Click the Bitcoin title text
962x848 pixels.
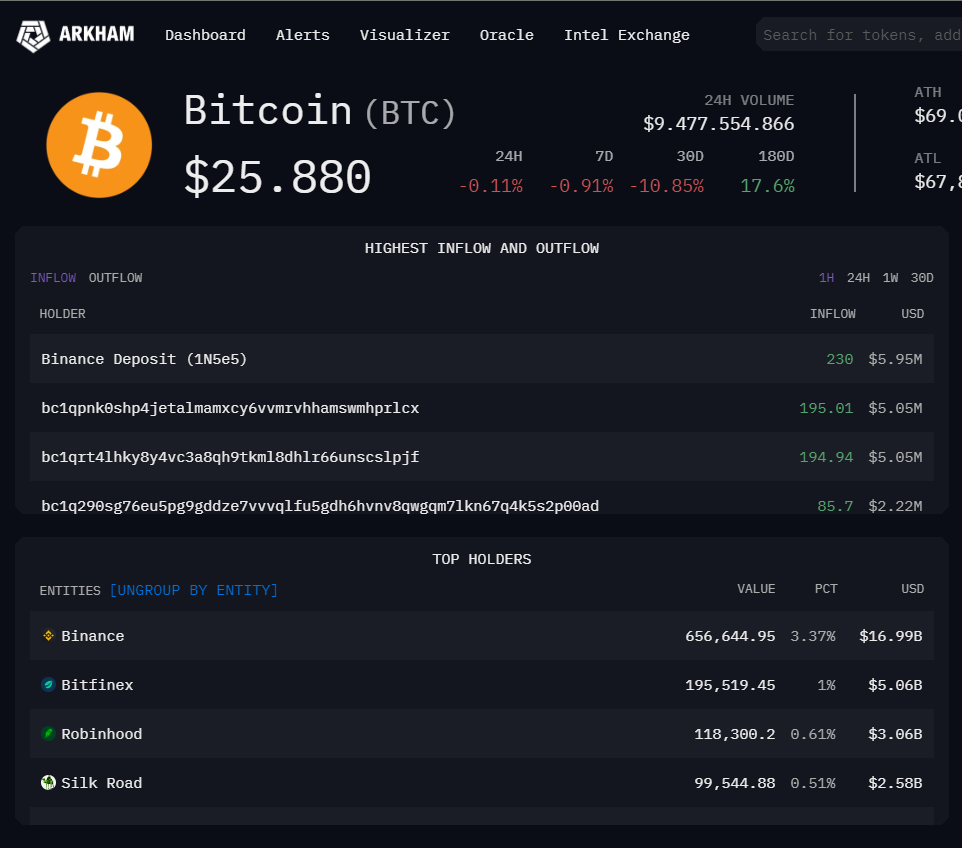click(268, 110)
